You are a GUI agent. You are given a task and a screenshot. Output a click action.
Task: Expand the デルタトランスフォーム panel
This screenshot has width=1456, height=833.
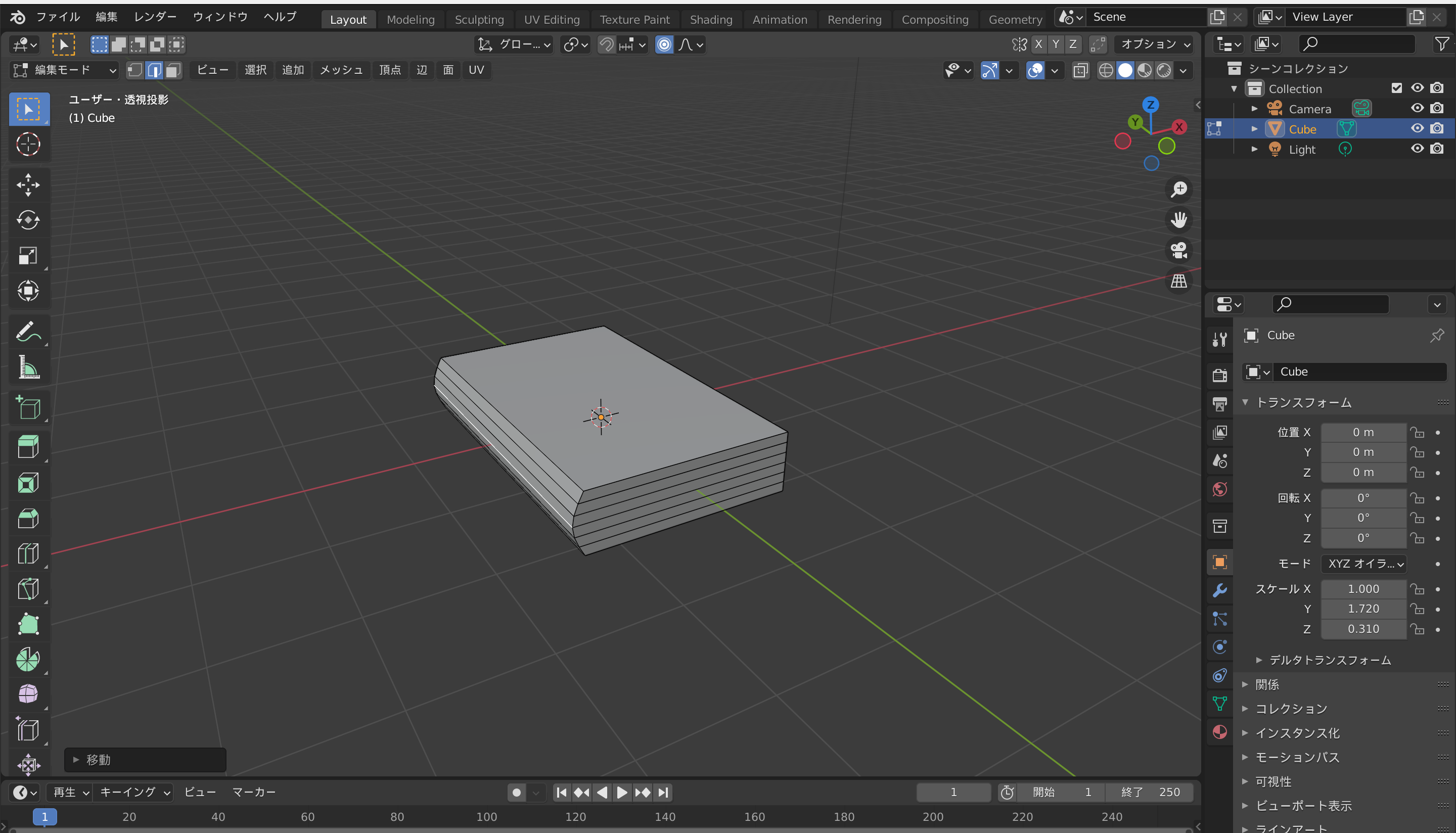tap(1330, 660)
